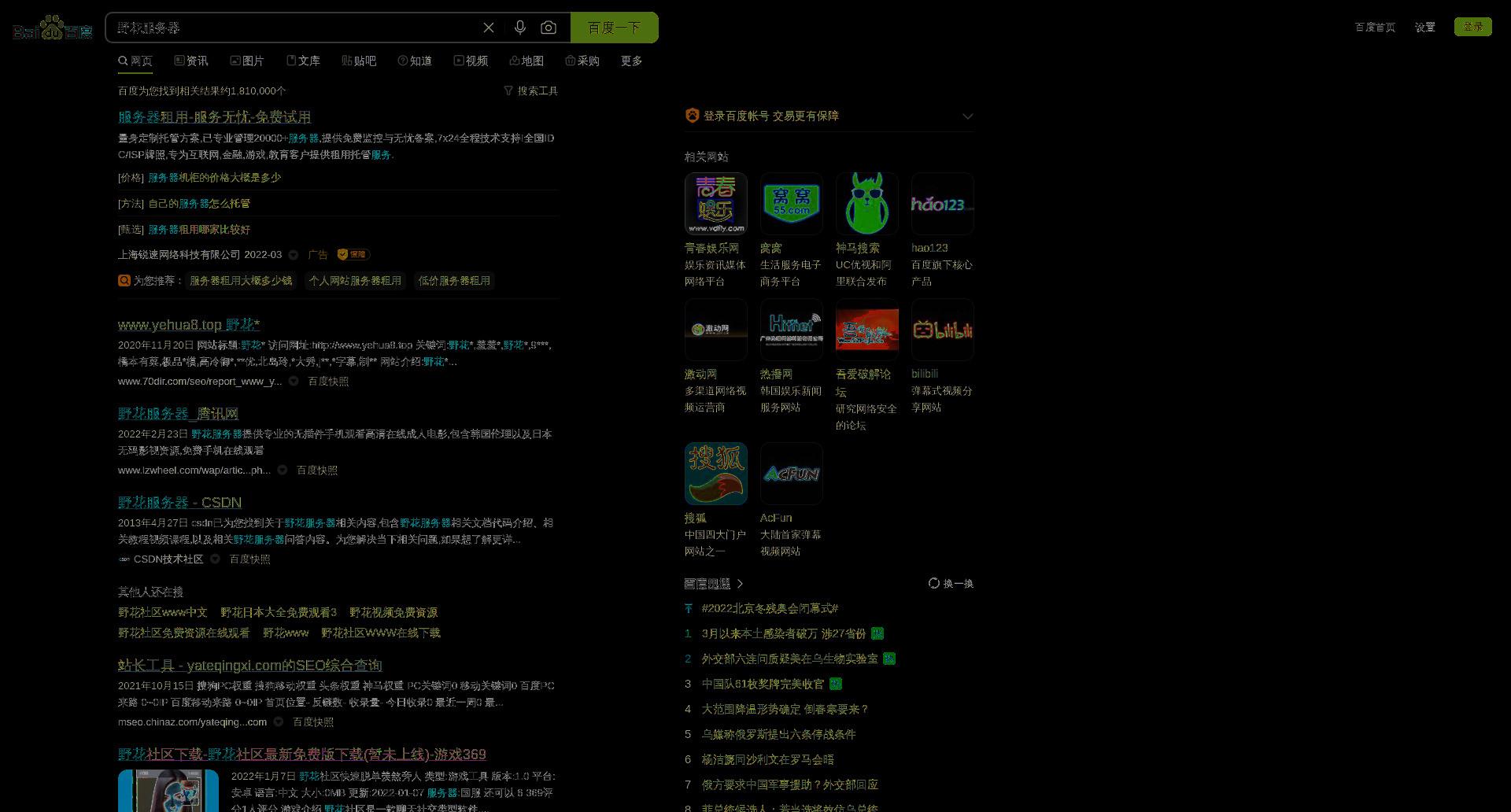Open 青春娱乐网 site icon
1511x812 pixels.
715,204
